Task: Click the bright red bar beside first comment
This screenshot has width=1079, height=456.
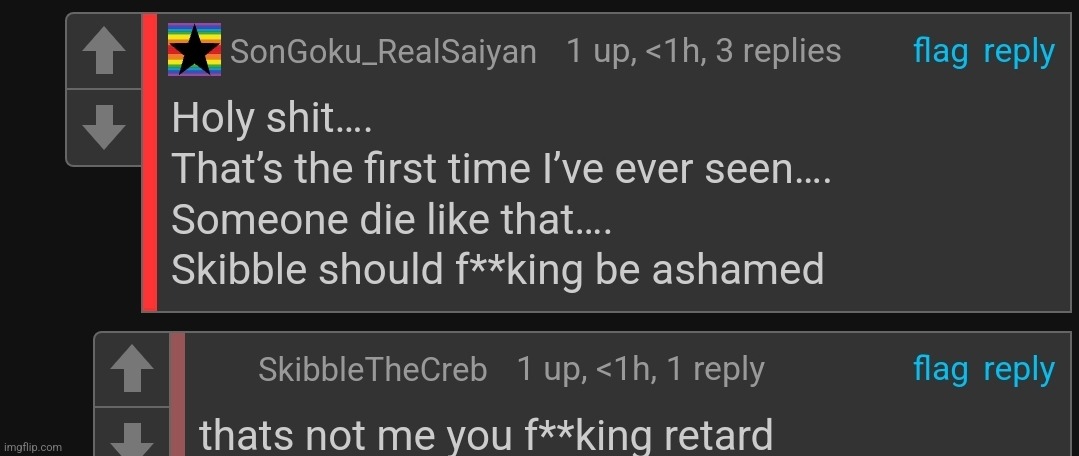Action: [x=149, y=163]
